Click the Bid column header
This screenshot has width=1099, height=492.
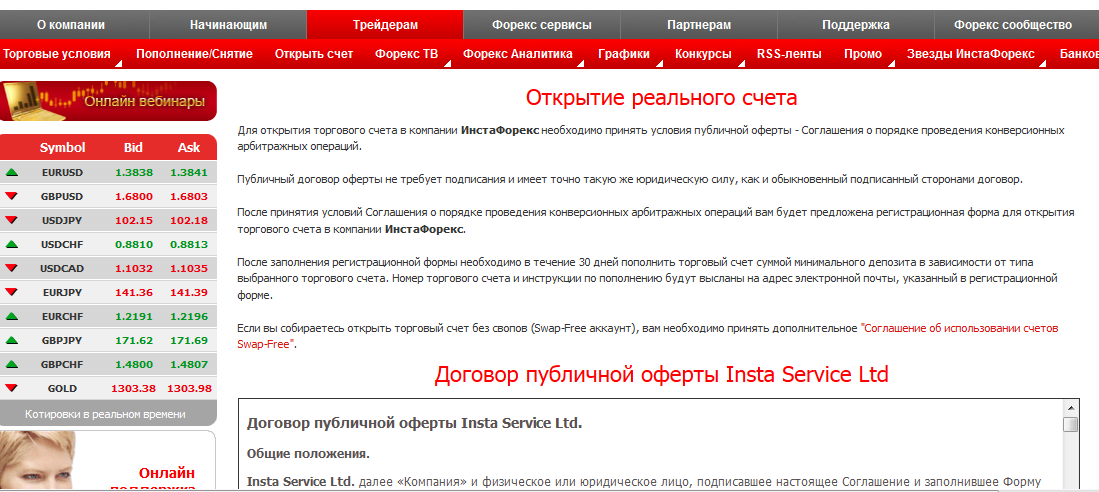point(133,147)
